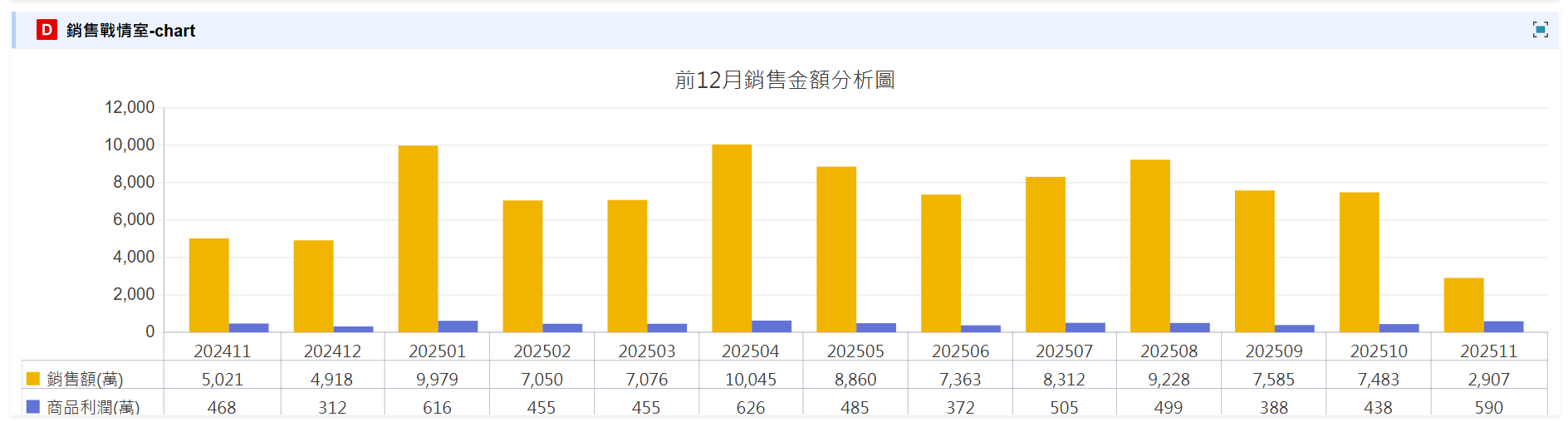Click the blue 商品利潤(萬) legend swatch
This screenshot has height=422, width=1568.
coord(33,407)
